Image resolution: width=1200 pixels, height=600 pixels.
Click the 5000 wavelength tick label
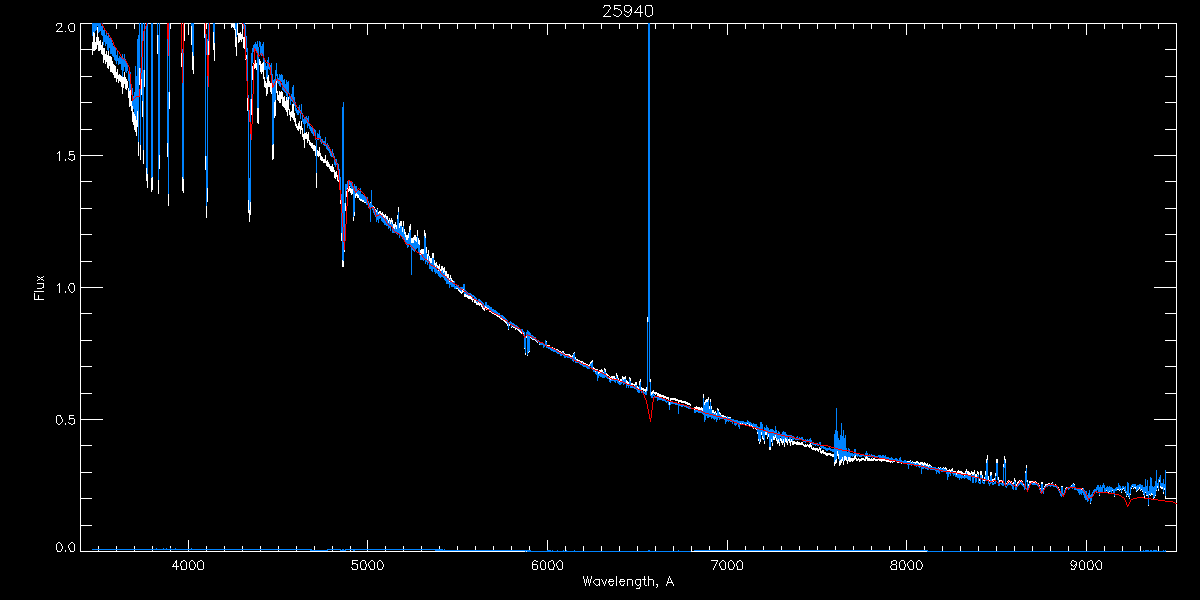point(368,564)
